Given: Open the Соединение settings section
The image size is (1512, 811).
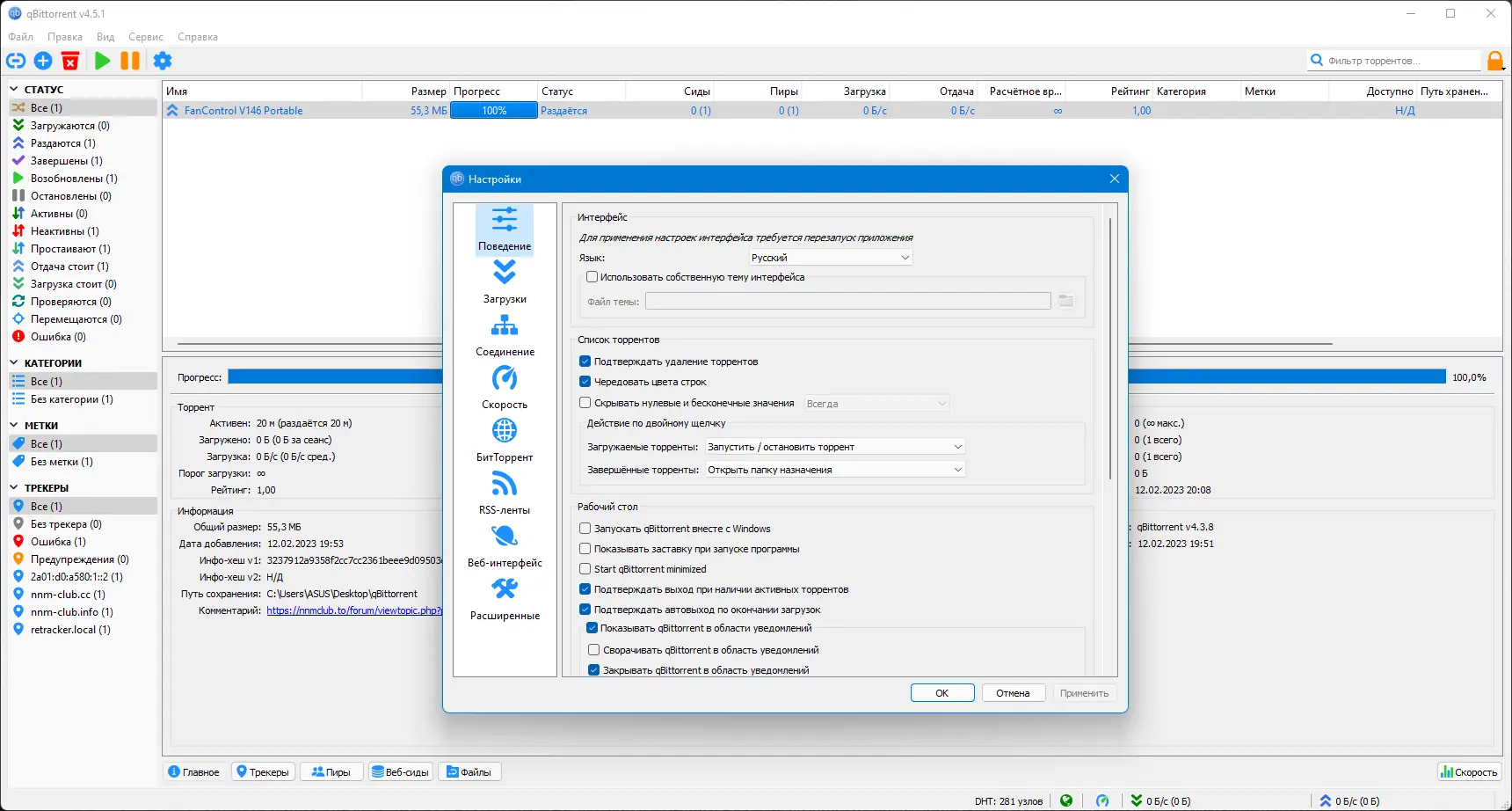Looking at the screenshot, I should click(505, 336).
